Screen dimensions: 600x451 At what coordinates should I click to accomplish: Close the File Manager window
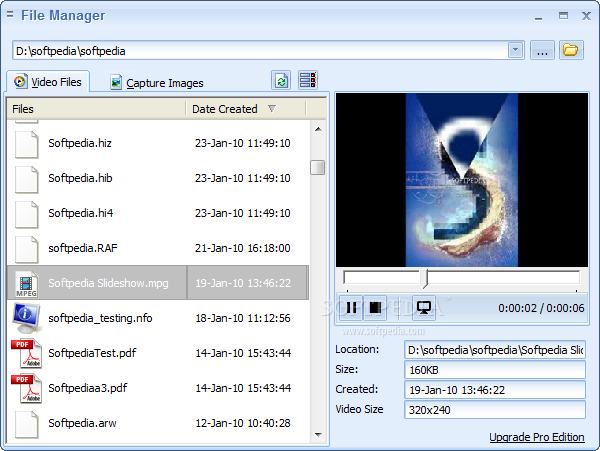point(586,16)
